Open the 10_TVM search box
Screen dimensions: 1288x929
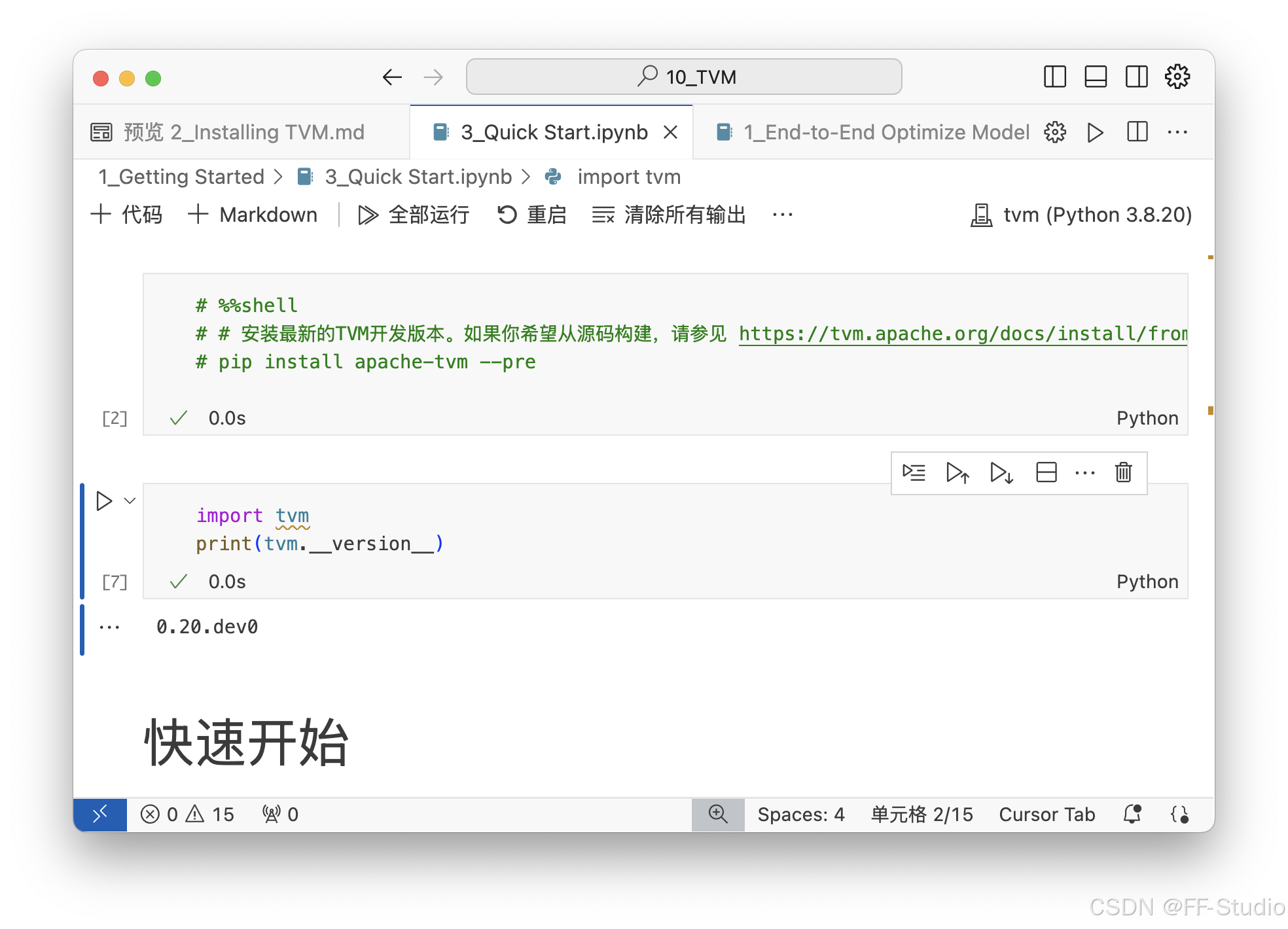684,77
